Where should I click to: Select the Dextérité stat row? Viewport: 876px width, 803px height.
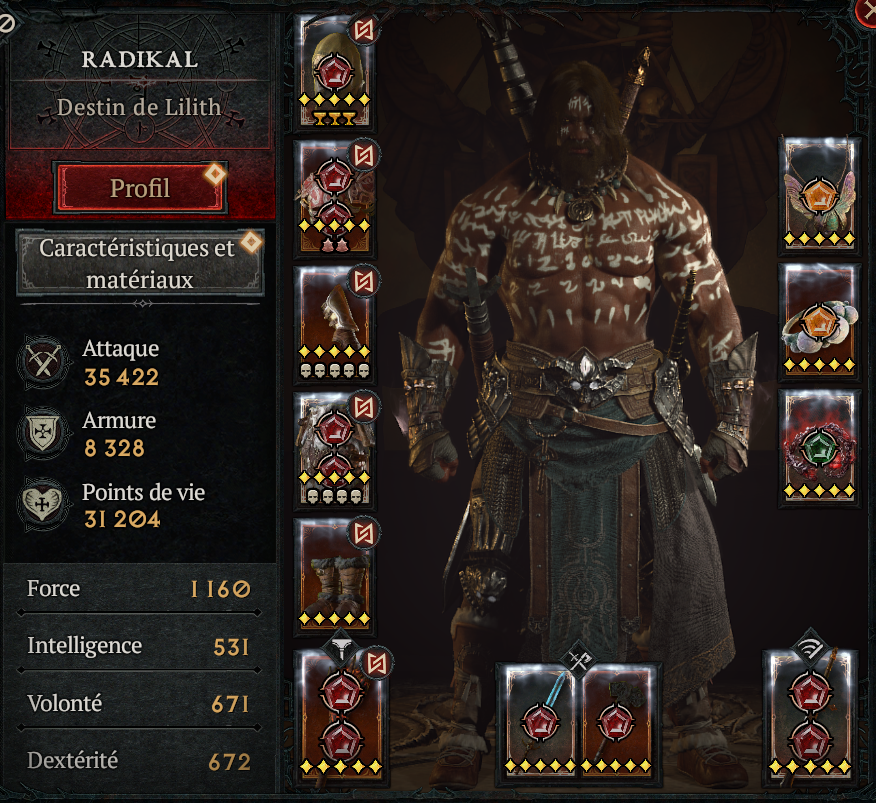[139, 761]
